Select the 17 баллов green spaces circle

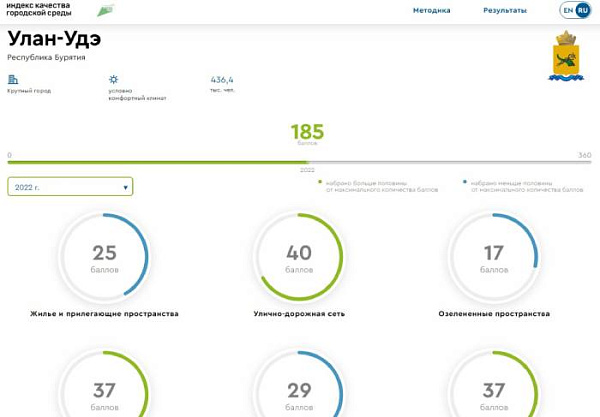click(493, 257)
